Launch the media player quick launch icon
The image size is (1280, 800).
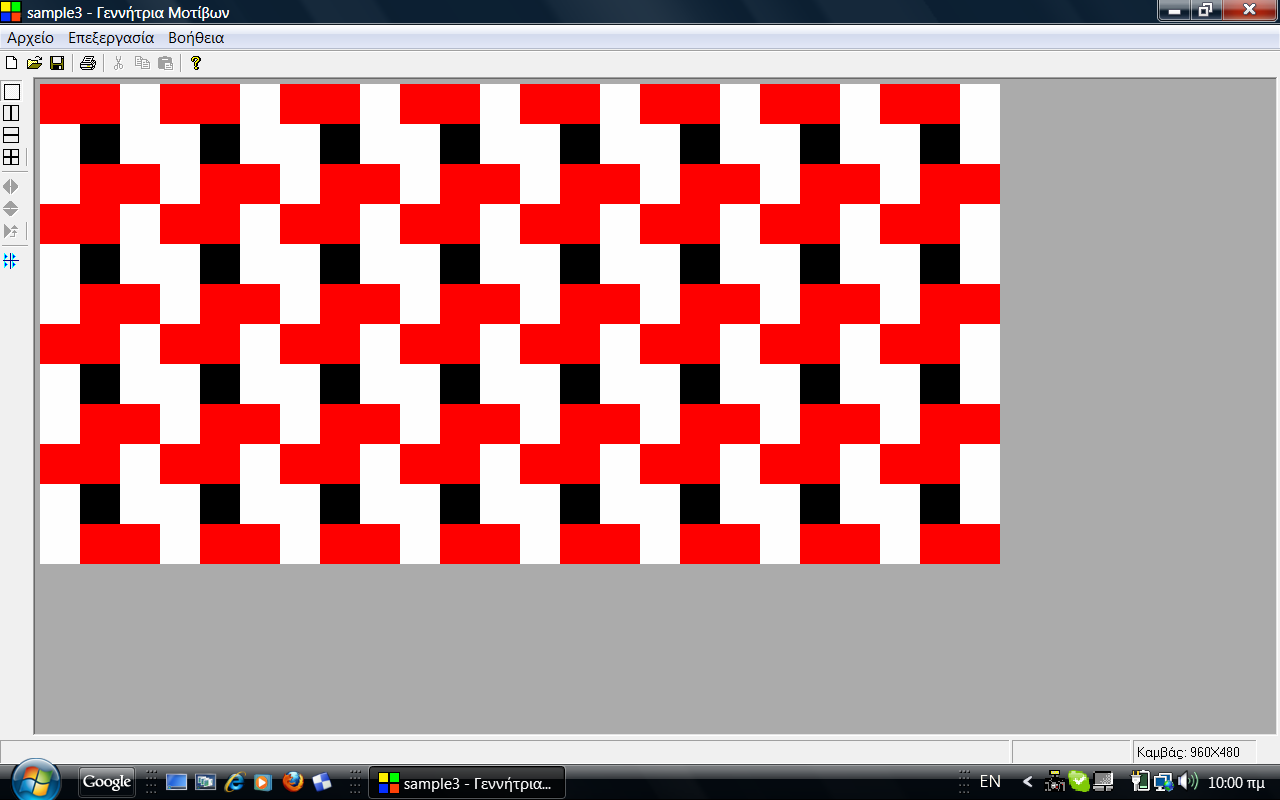coord(263,782)
